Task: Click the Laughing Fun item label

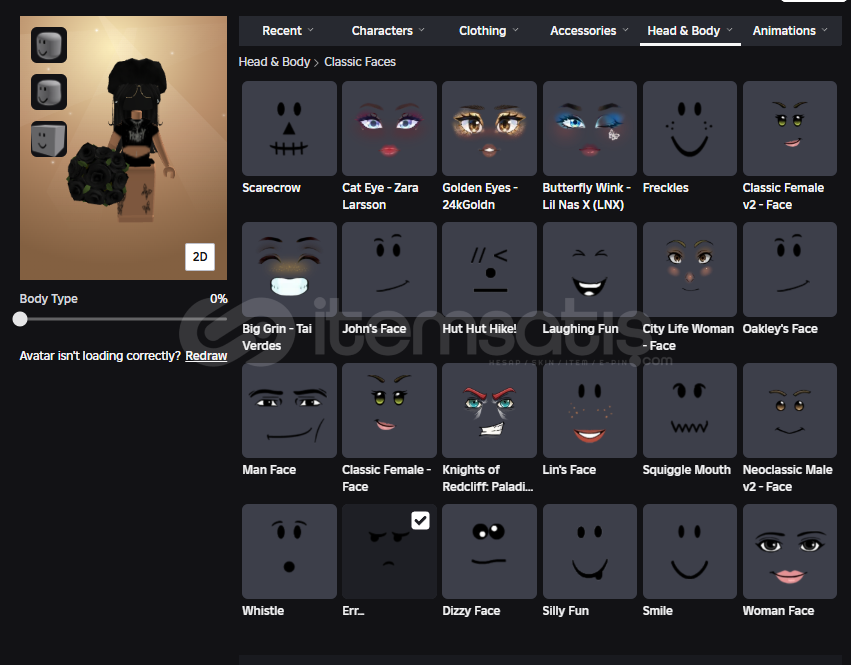Action: coord(580,329)
